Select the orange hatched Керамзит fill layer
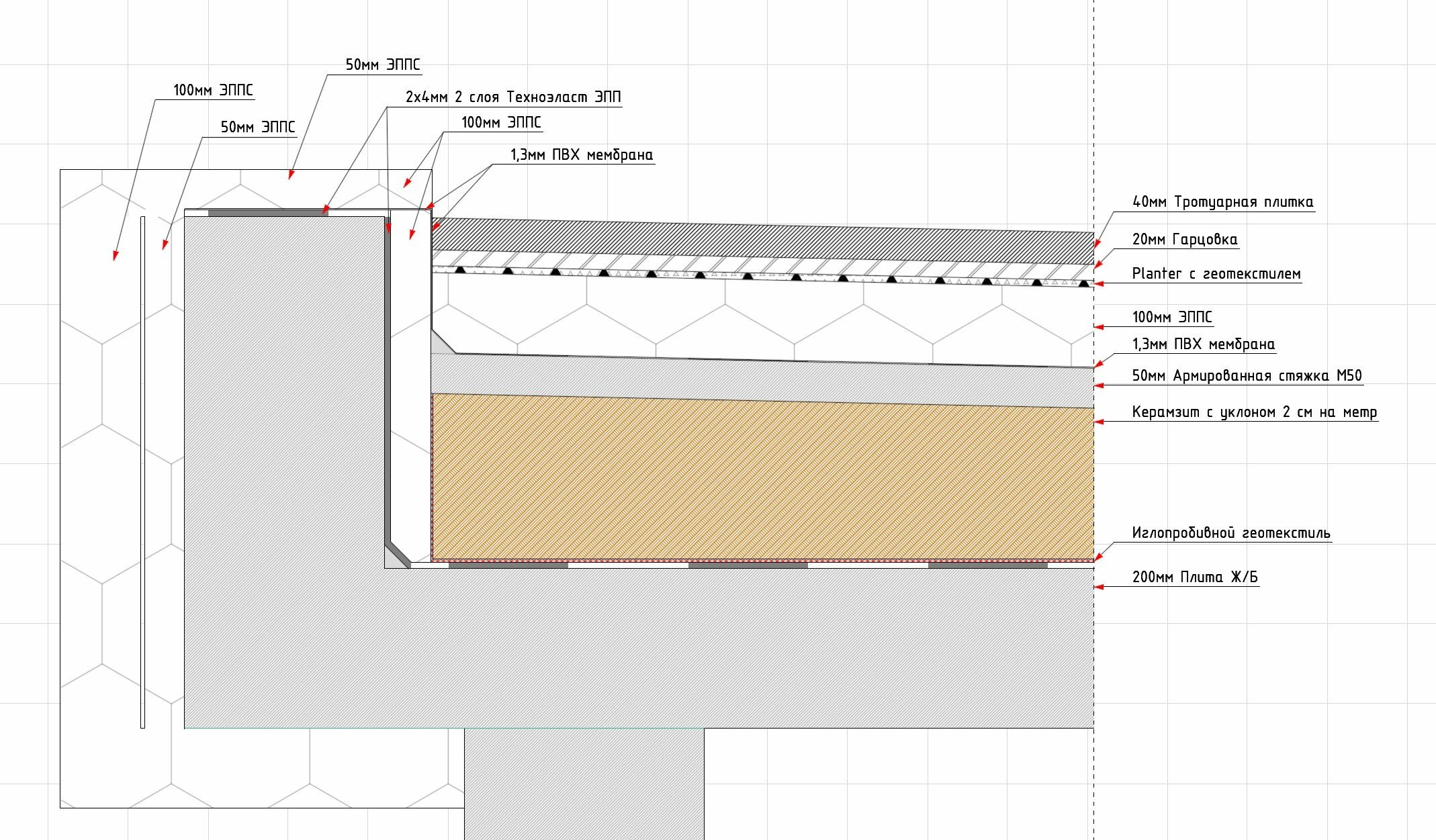This screenshot has height=840, width=1436. click(x=762, y=478)
